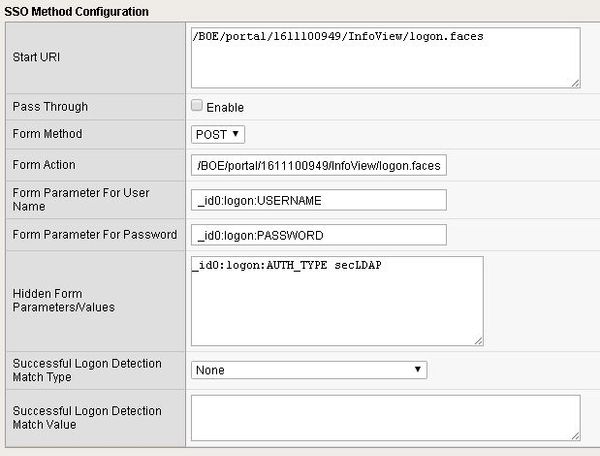Click the Start URI text area
Image resolution: width=600 pixels, height=456 pixels.
[x=384, y=57]
